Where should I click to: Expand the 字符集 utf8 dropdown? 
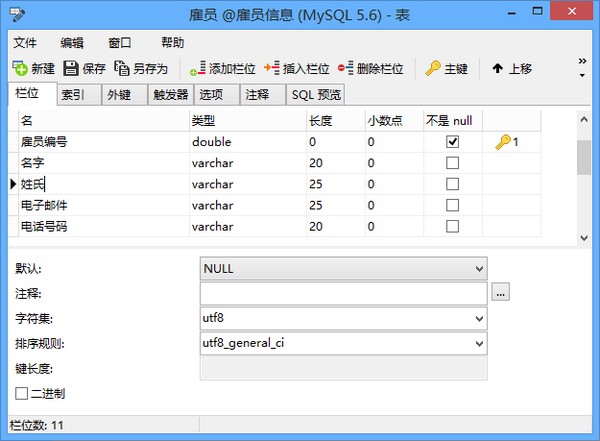(x=480, y=319)
